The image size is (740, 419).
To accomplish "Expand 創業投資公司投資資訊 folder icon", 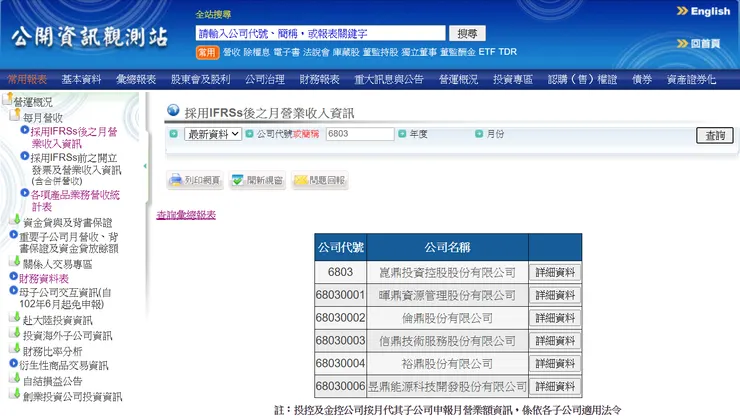I will (x=15, y=394).
